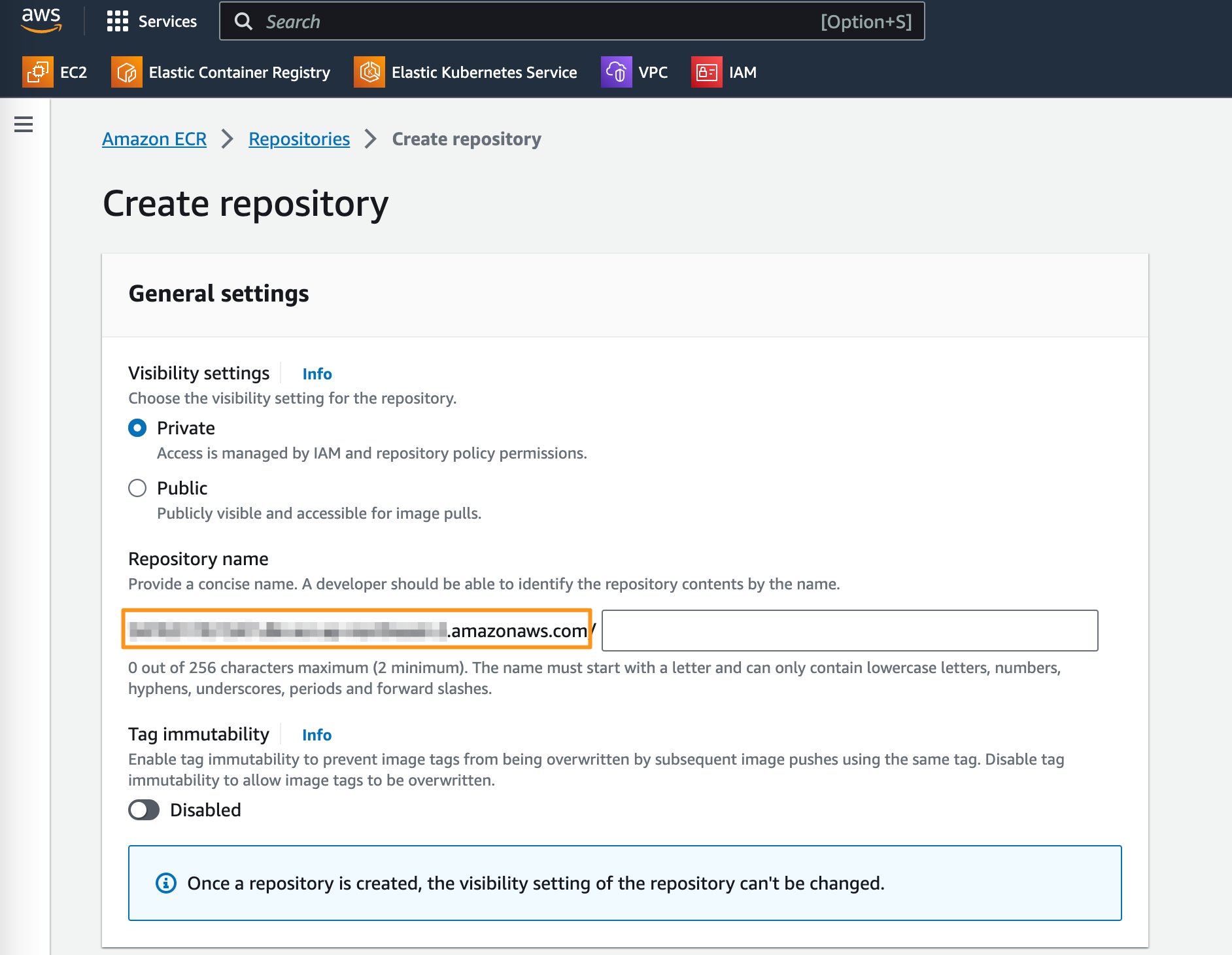This screenshot has width=1232, height=955.
Task: Navigate to Repositories breadcrumb link
Action: 299,139
